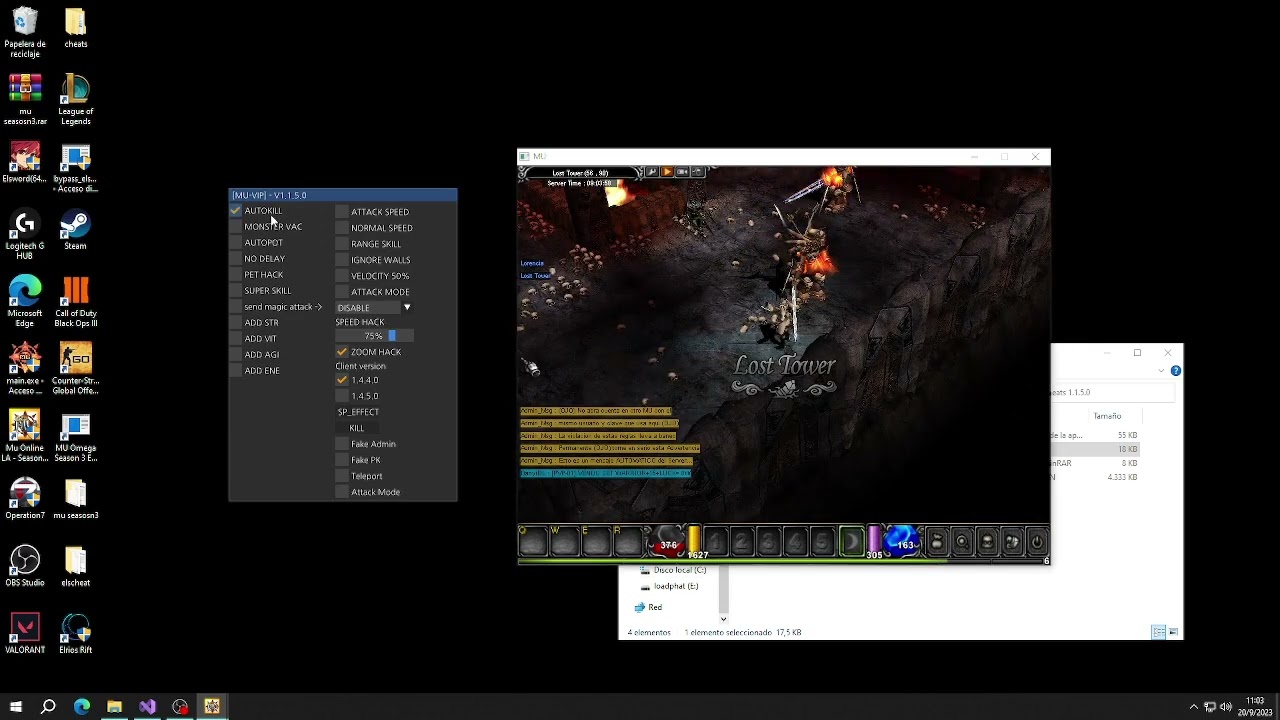
Task: Select the Counter-Strike Global Offensive icon
Action: pyautogui.click(x=75, y=368)
